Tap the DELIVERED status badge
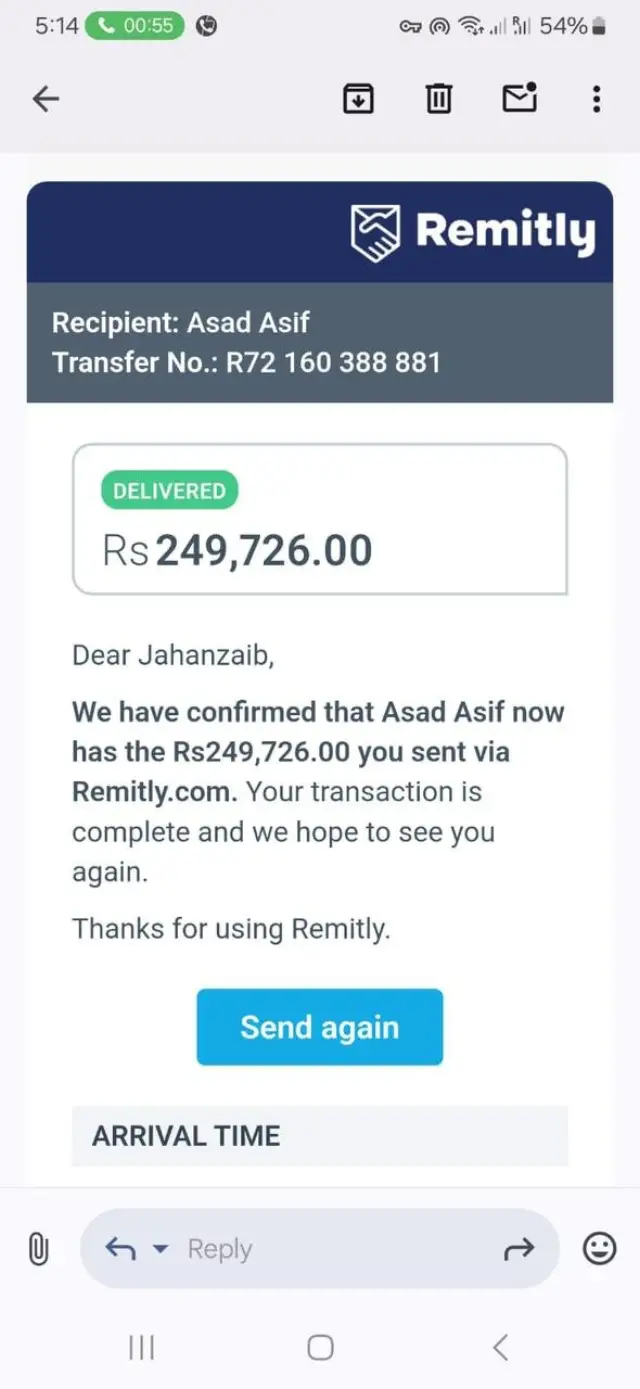The height and width of the screenshot is (1389, 640). (x=169, y=491)
